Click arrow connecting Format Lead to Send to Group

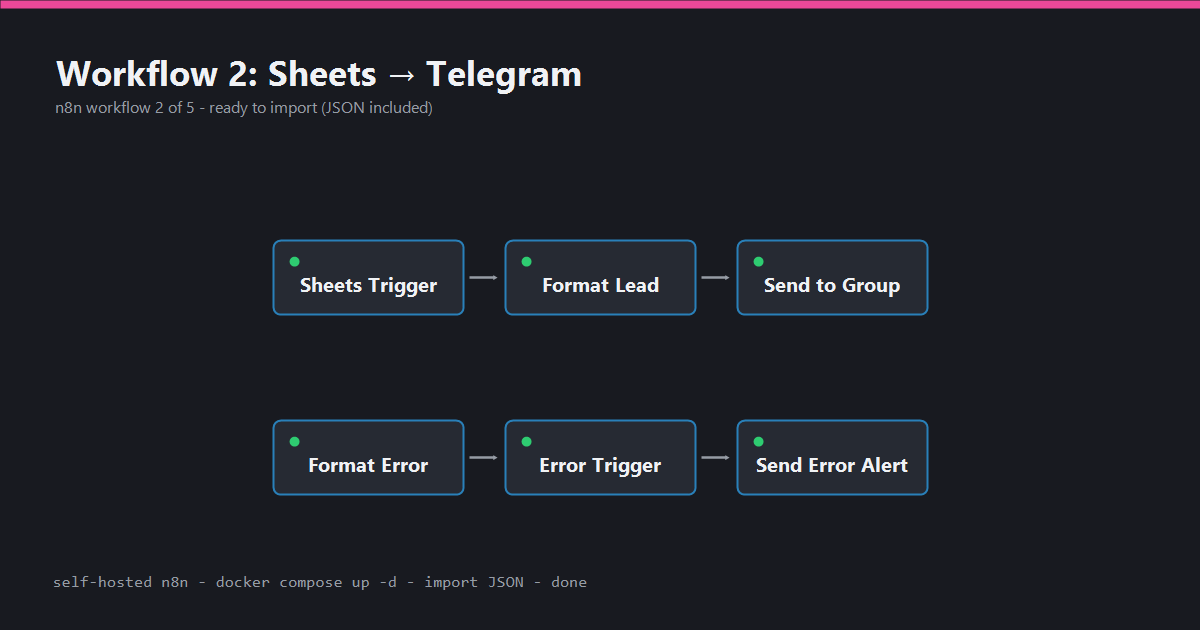click(716, 277)
